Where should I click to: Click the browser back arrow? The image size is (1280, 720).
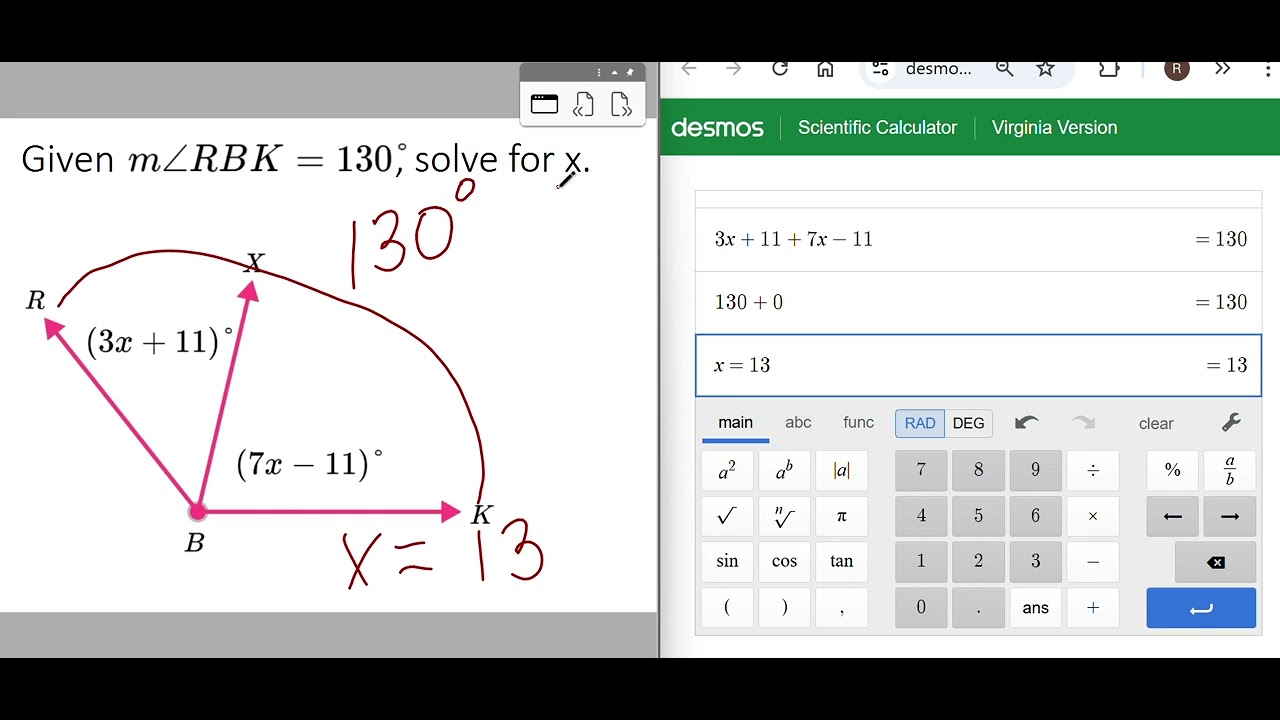[688, 69]
